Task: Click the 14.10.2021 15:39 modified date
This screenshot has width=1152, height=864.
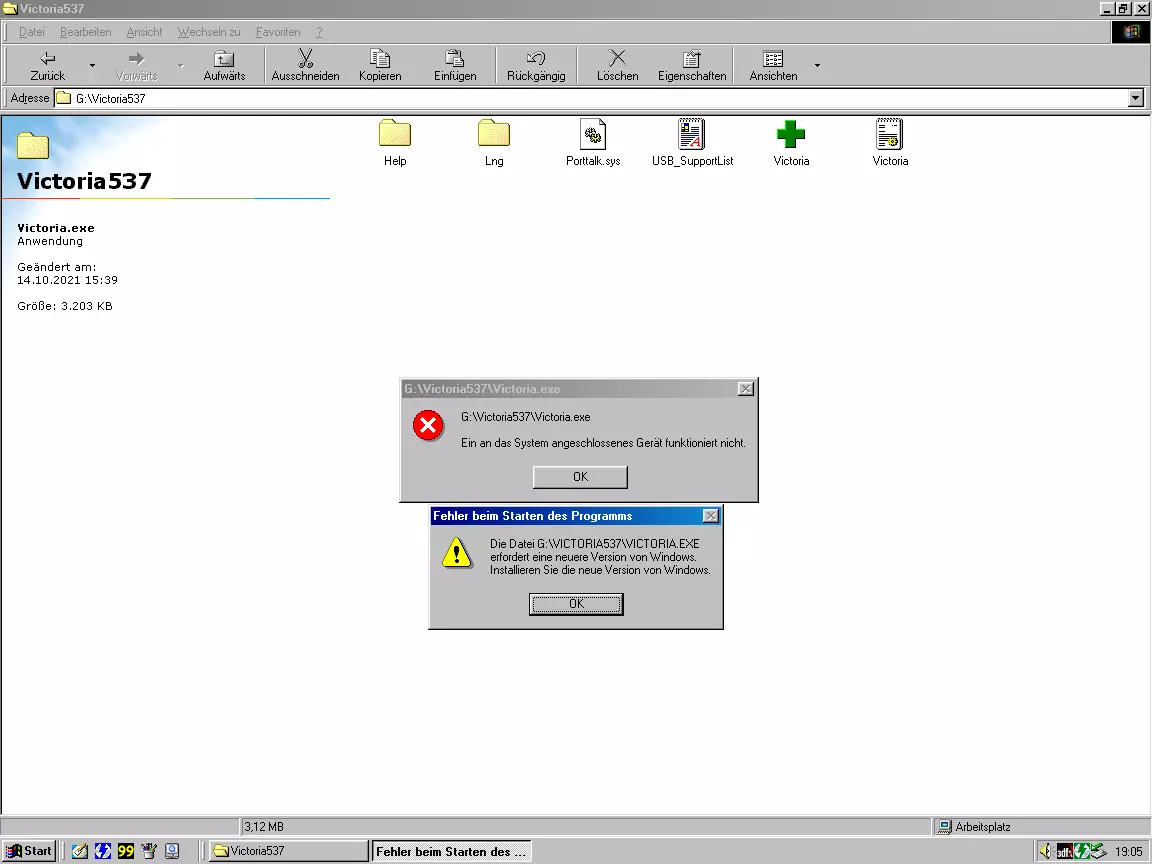Action: coord(67,280)
